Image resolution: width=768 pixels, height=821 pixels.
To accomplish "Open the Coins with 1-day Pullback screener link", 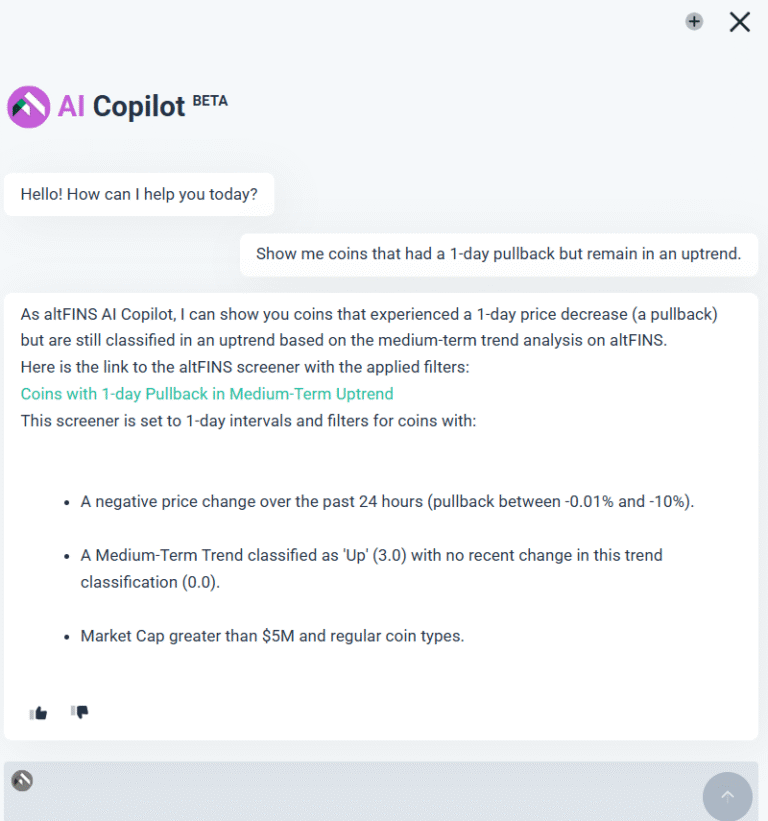I will [207, 394].
